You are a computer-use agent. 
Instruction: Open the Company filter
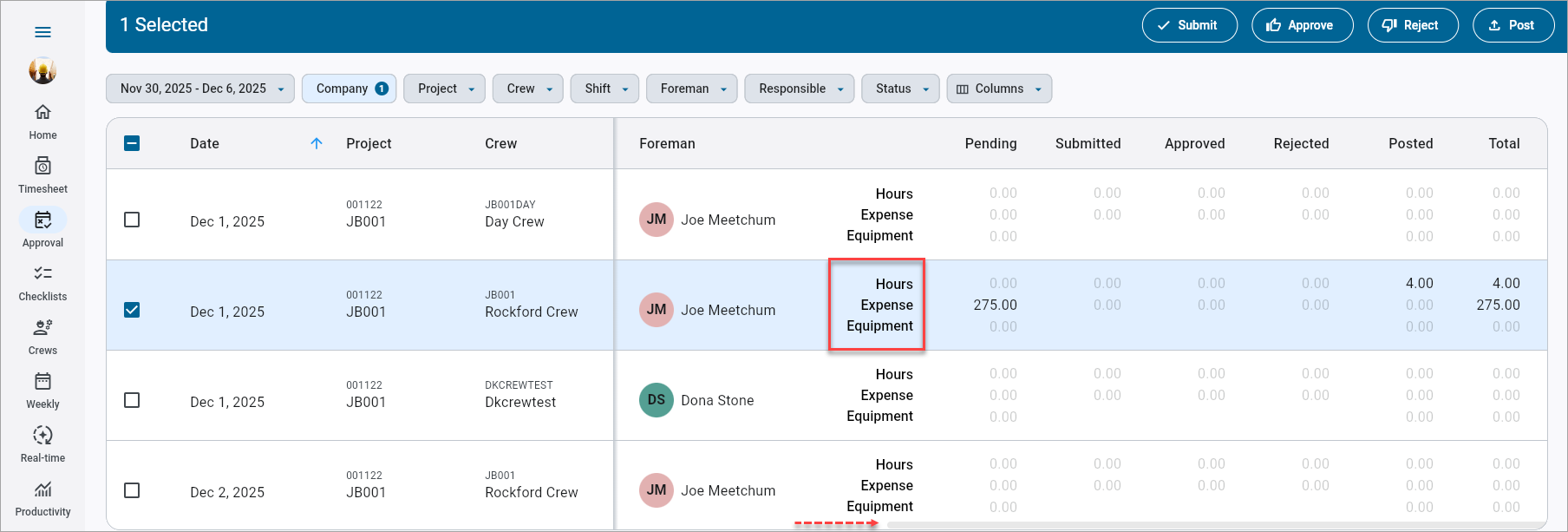(350, 89)
